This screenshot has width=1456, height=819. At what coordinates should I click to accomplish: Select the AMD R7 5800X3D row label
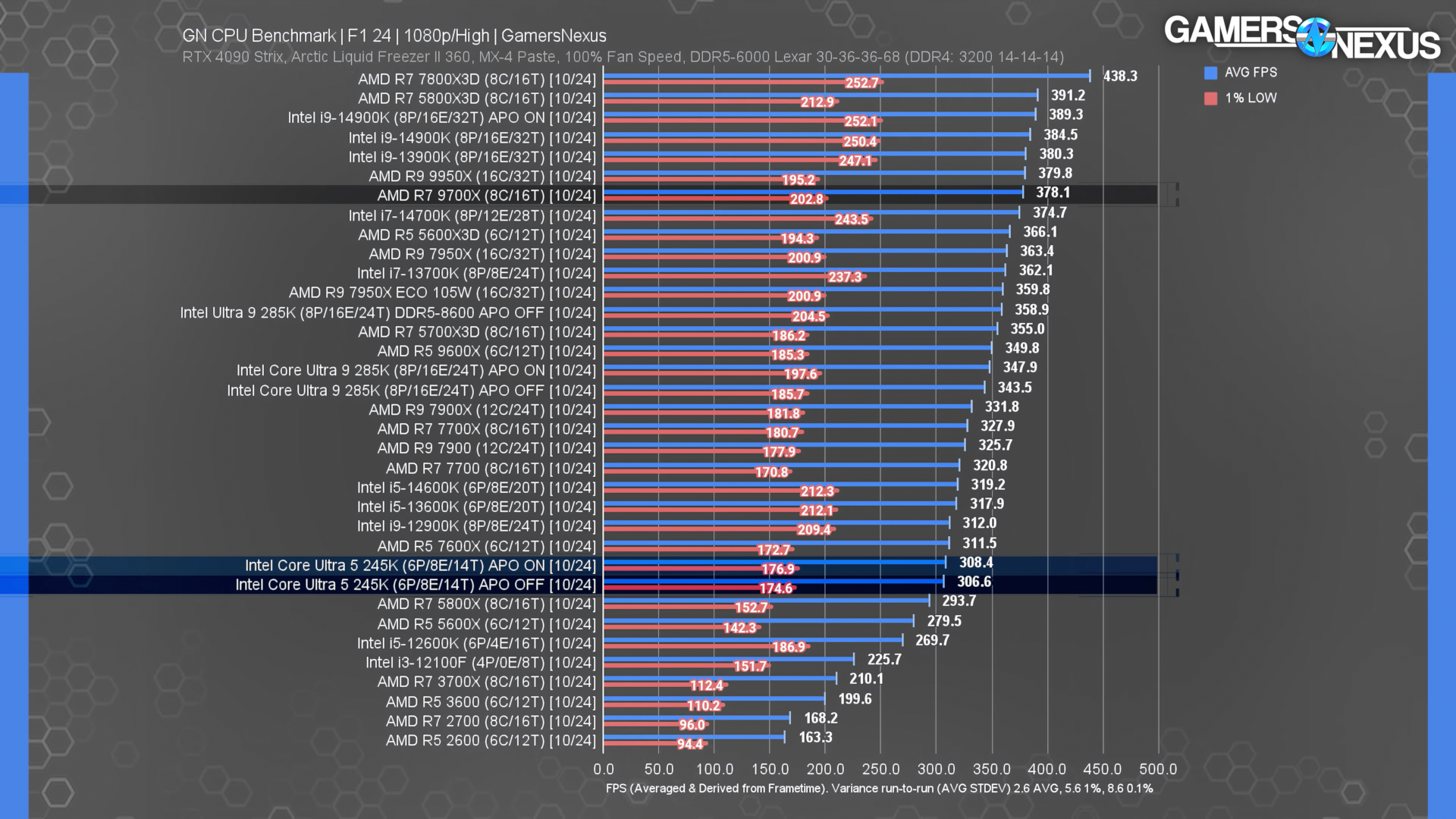coord(477,99)
